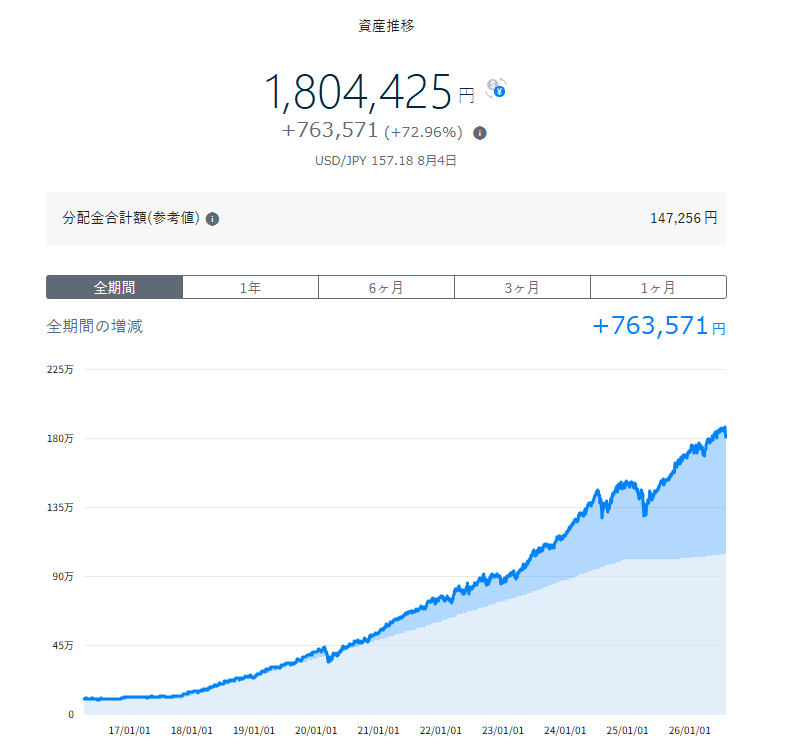The width and height of the screenshot is (792, 752).
Task: Click the gain text +763,571 under total
Action: pos(329,130)
